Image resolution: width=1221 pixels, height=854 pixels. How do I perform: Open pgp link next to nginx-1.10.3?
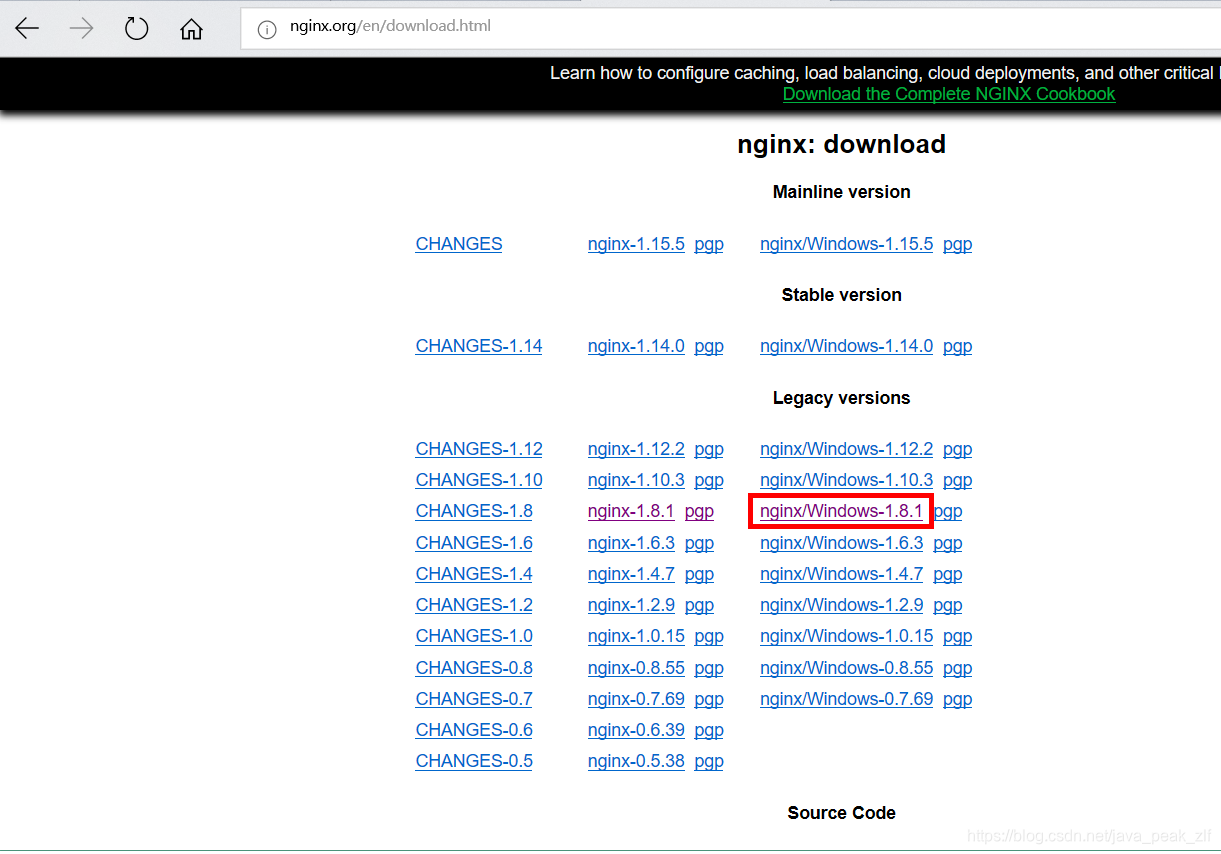(709, 480)
